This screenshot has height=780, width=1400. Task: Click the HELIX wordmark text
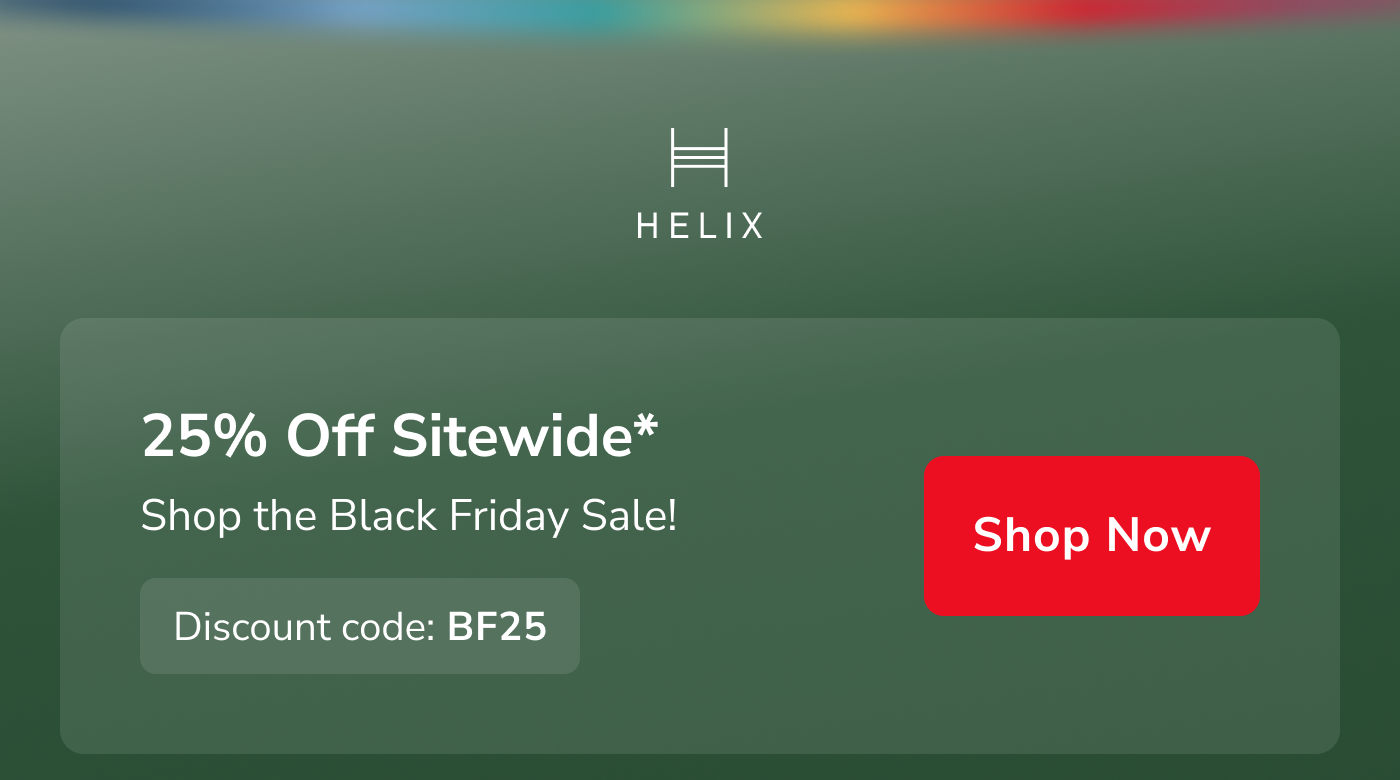pos(699,226)
